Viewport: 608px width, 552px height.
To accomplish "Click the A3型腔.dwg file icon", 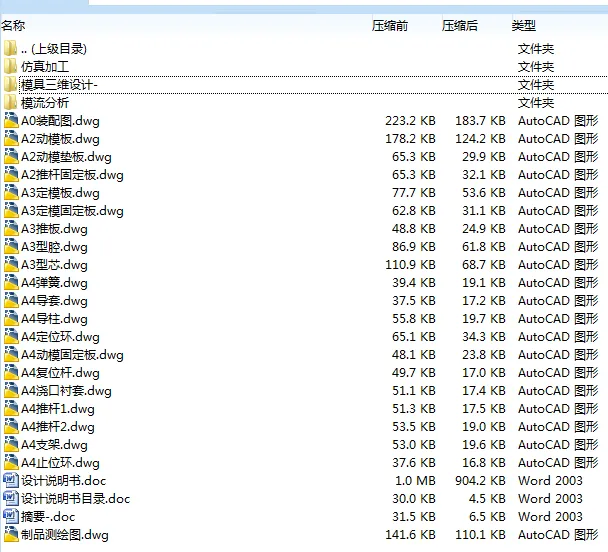I will 11,247.
